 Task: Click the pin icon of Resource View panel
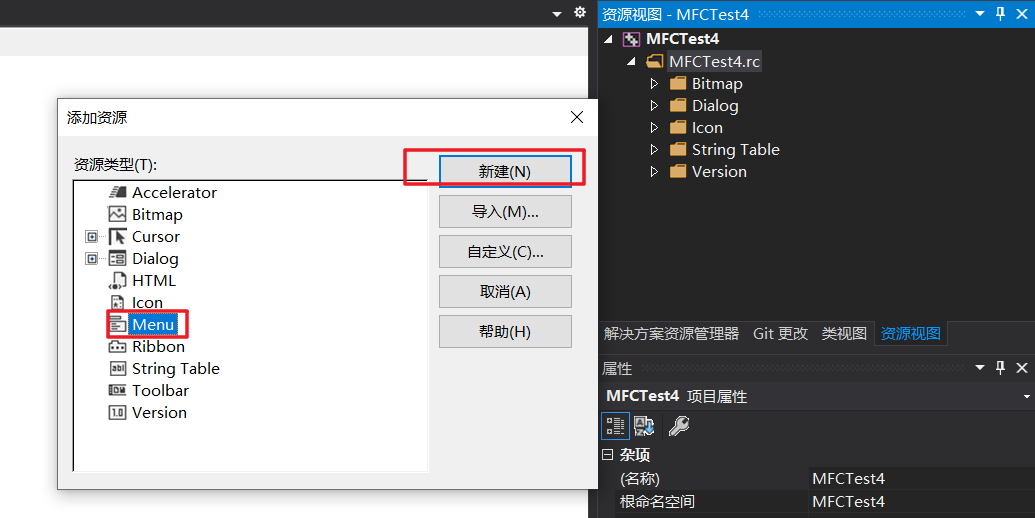[1001, 14]
